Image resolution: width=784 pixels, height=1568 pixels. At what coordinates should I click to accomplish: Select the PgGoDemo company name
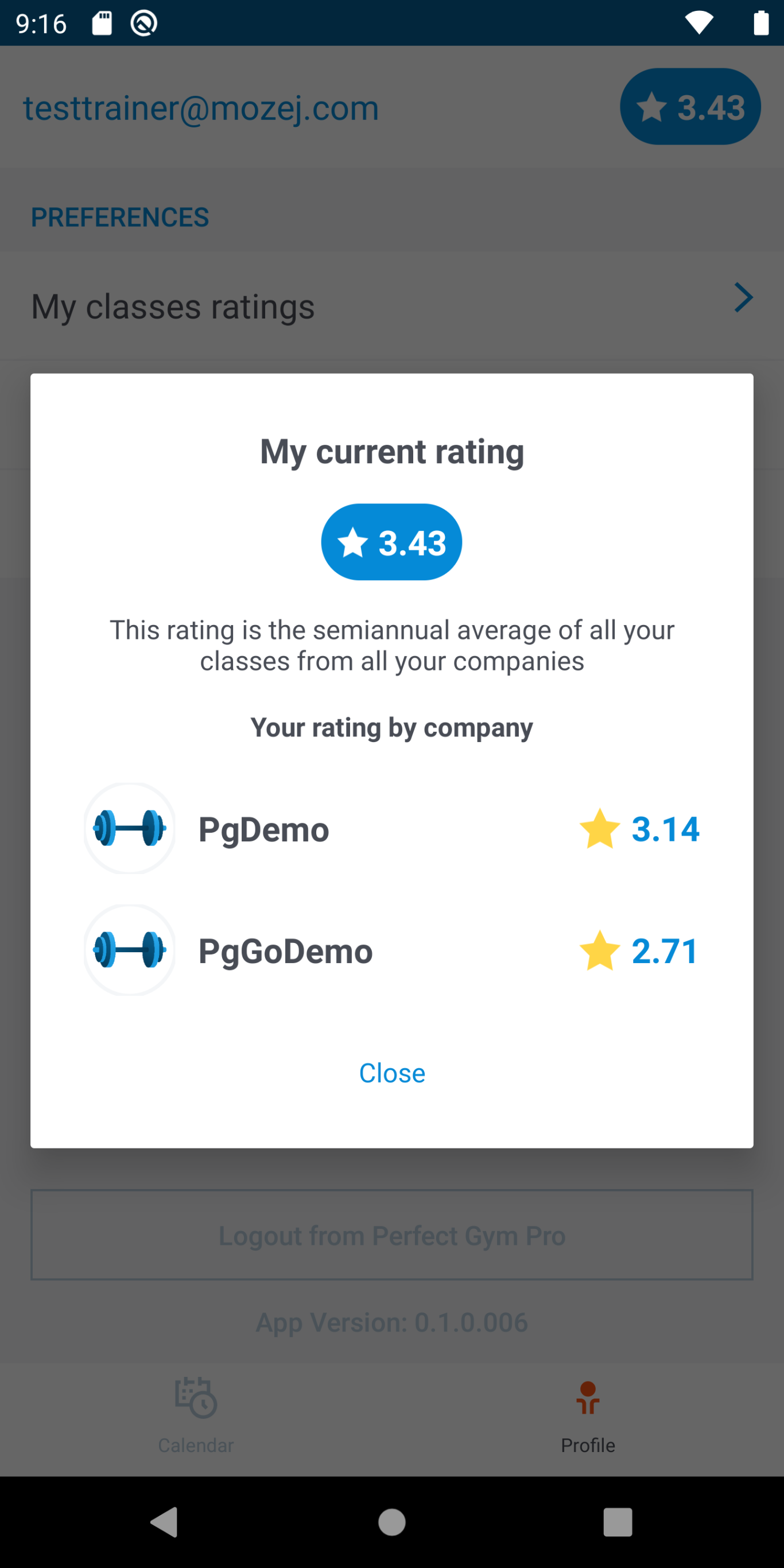pyautogui.click(x=285, y=952)
